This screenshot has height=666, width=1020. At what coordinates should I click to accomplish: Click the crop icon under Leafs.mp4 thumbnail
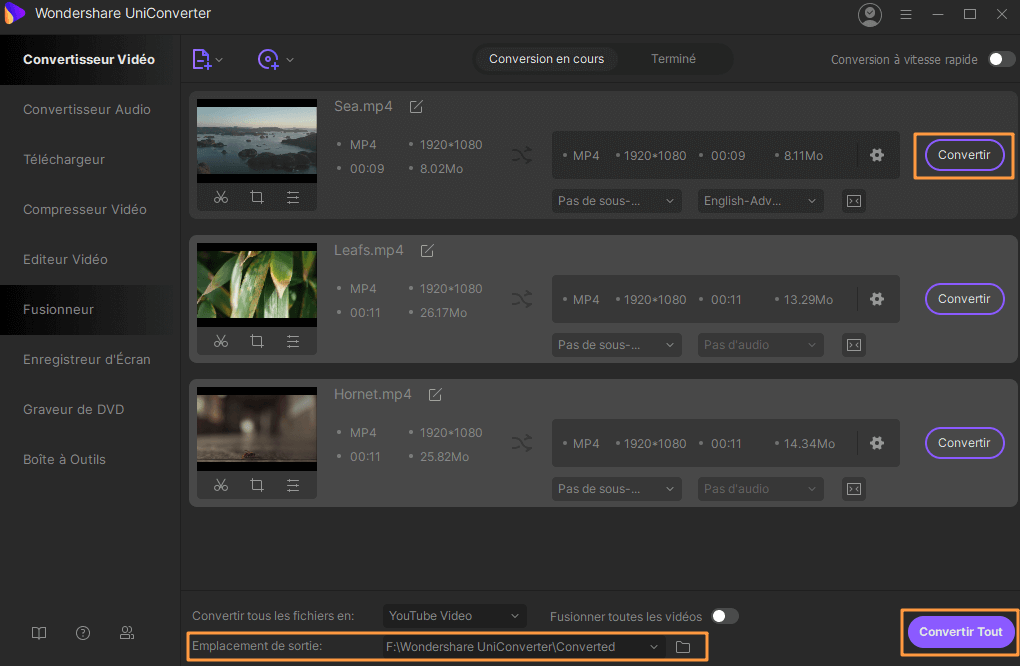[257, 342]
